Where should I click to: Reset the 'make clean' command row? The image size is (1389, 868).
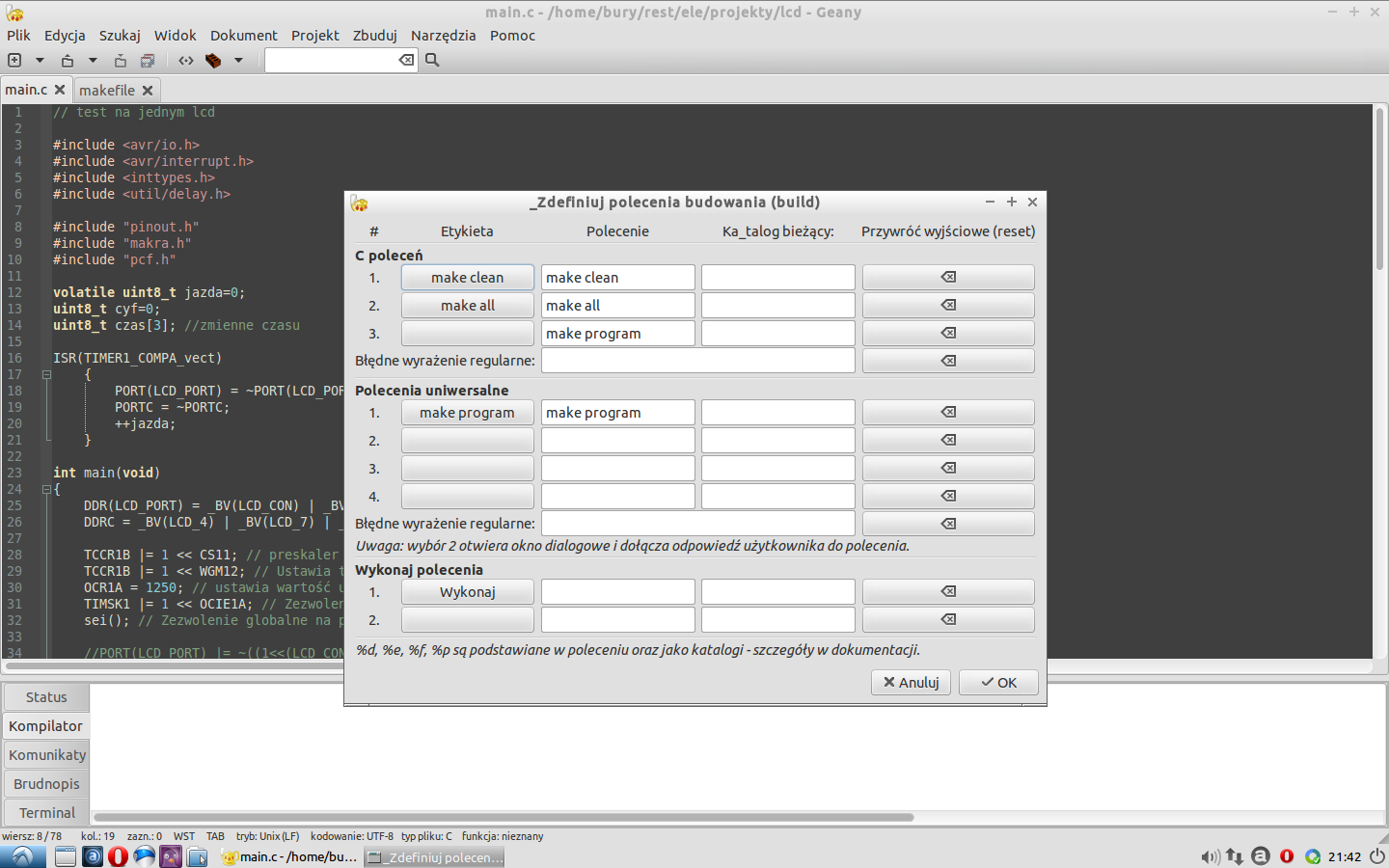coord(947,278)
